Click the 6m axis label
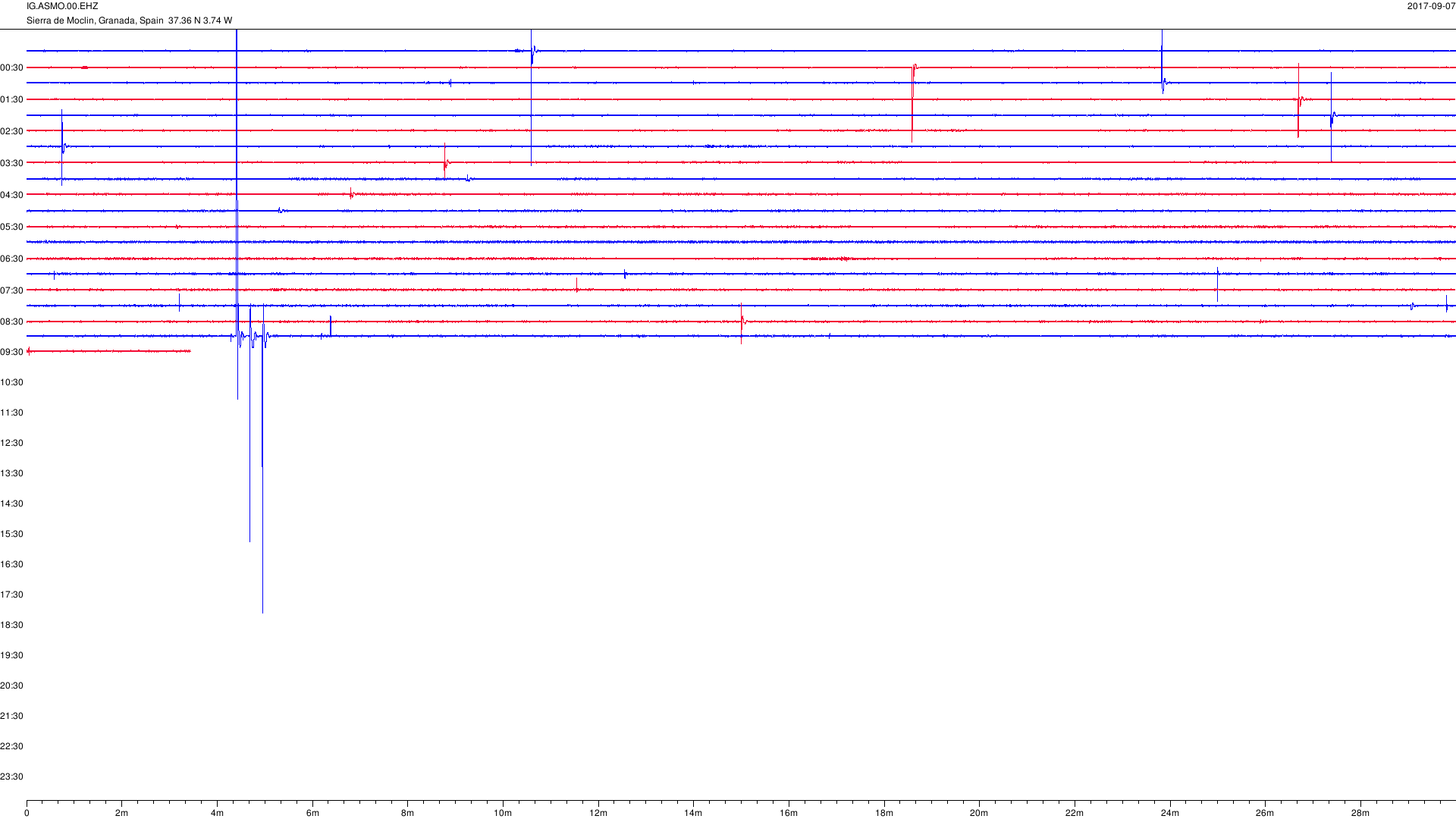1456x819 pixels. (x=312, y=814)
